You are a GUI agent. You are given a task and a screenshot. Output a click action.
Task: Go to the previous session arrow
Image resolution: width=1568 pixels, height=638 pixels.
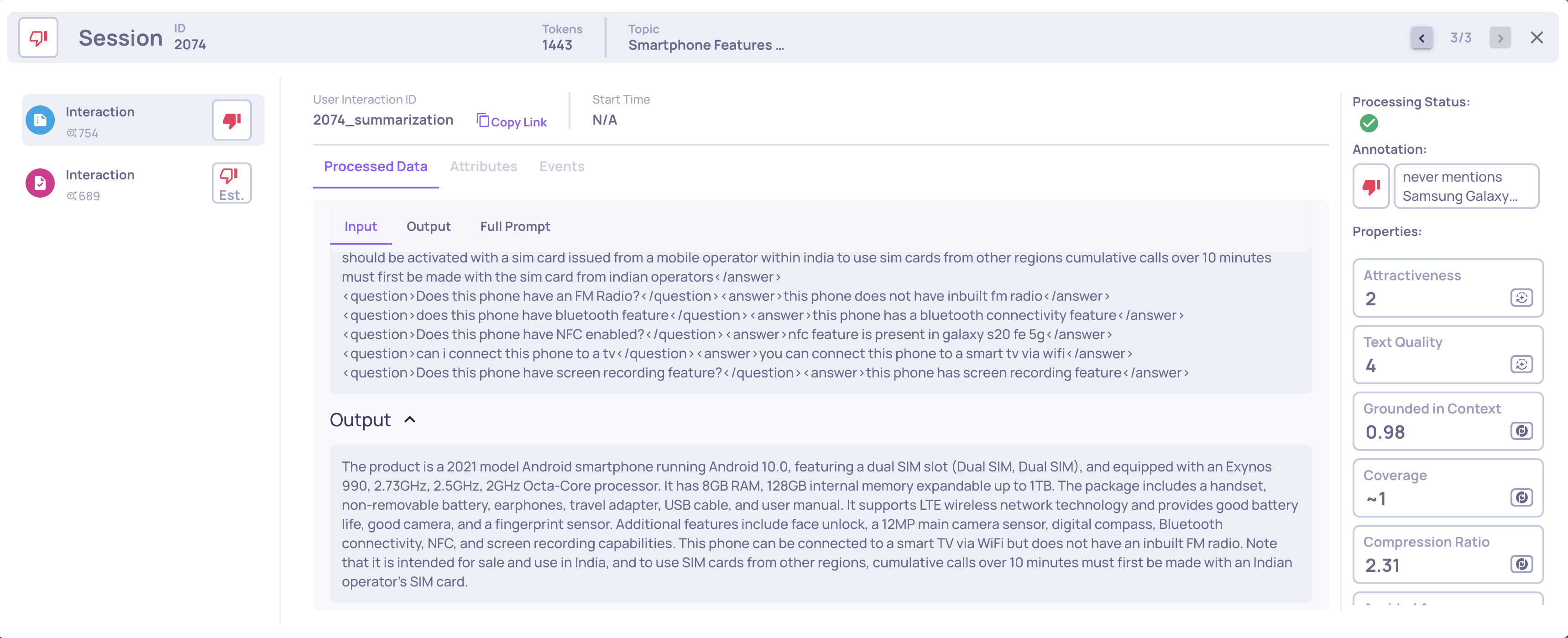(x=1422, y=38)
